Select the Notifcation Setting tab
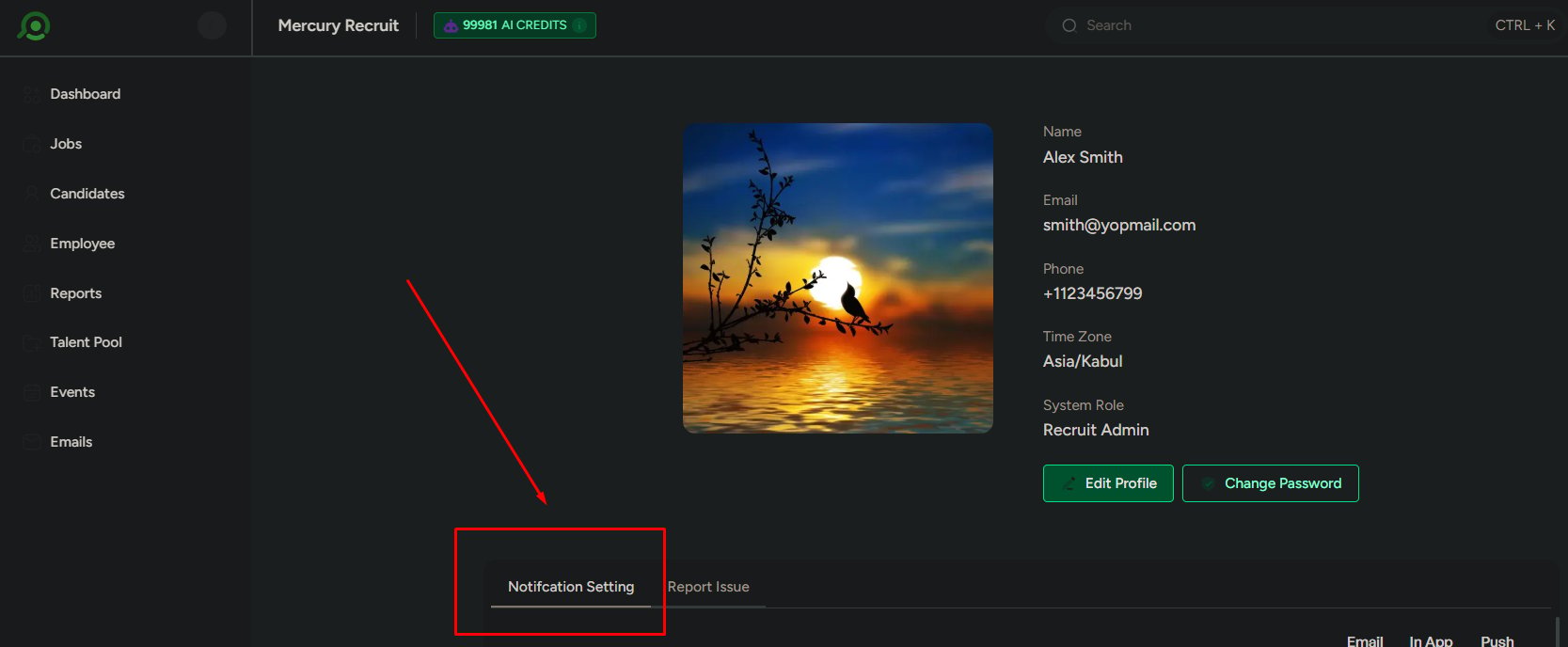This screenshot has width=1568, height=647. click(571, 587)
